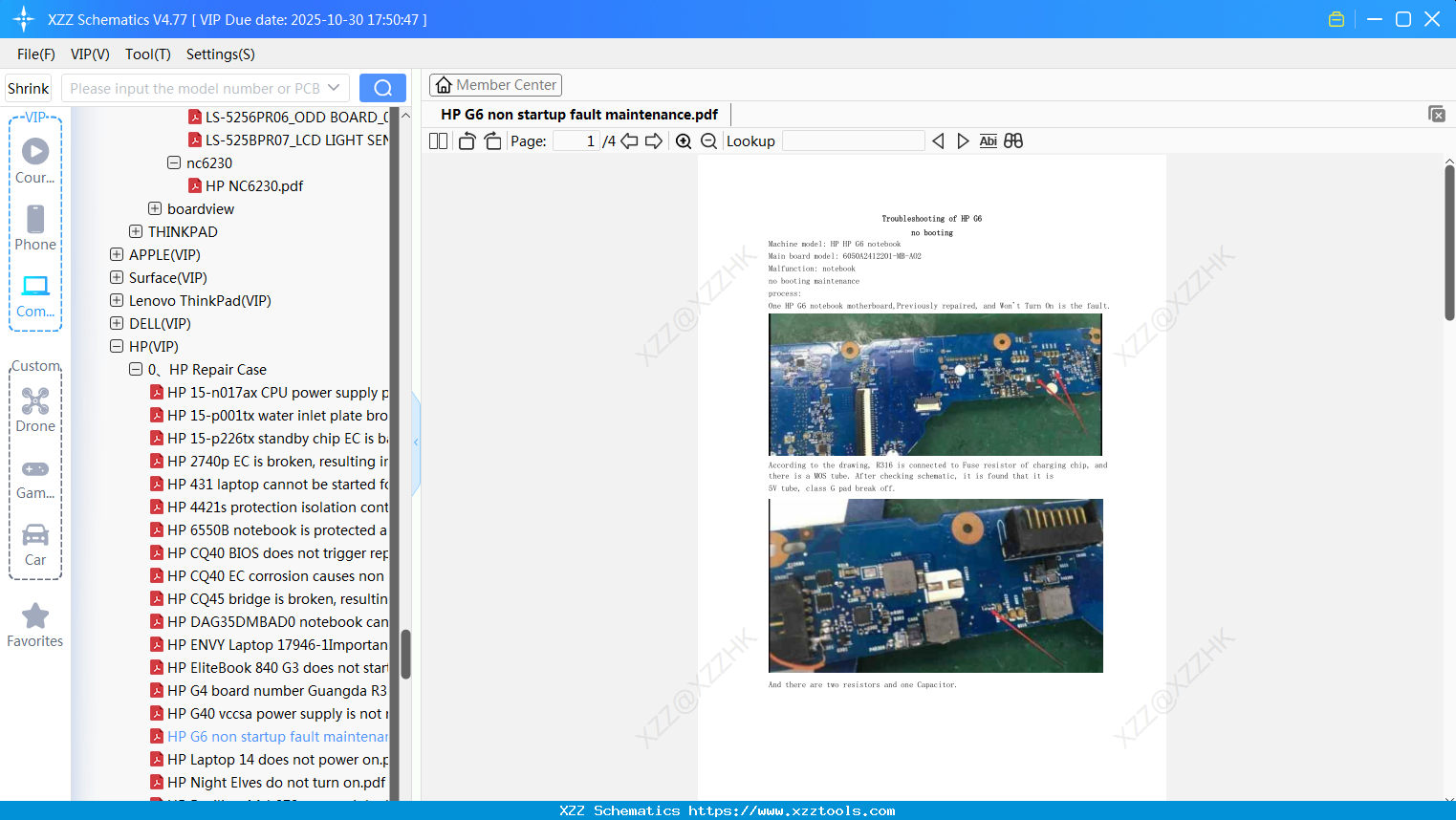Find next lookup result triangle
This screenshot has width=1456, height=820.
(963, 141)
